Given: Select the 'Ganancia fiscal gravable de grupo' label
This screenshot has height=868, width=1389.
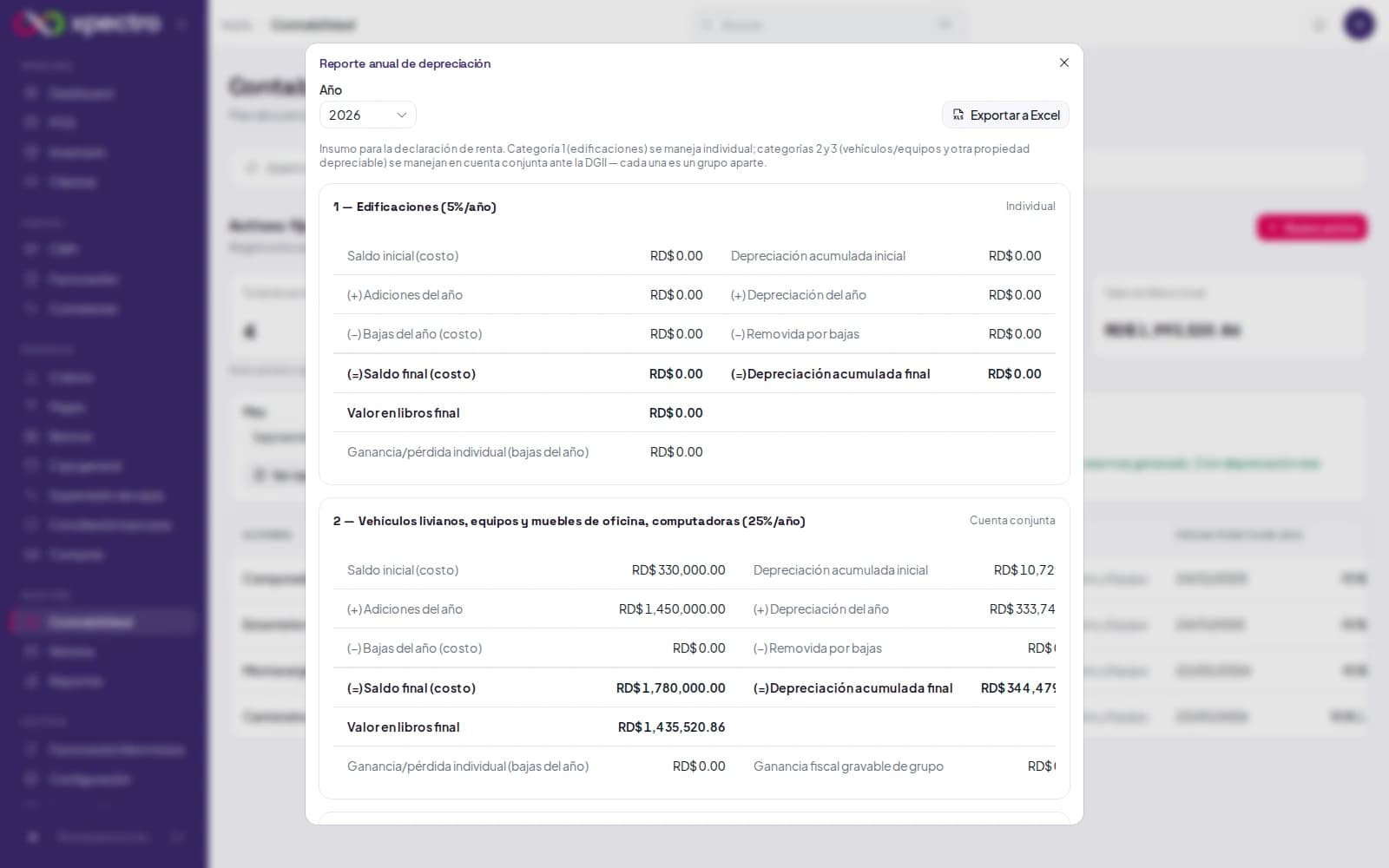Looking at the screenshot, I should [x=848, y=766].
